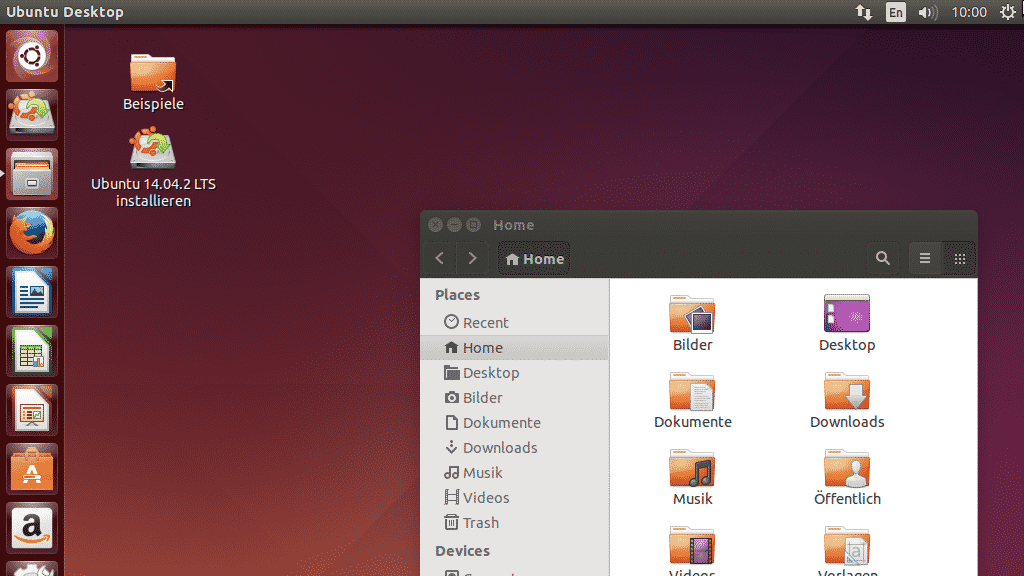Select the Vorlagen folder icon in Home
1024x576 pixels.
(847, 545)
